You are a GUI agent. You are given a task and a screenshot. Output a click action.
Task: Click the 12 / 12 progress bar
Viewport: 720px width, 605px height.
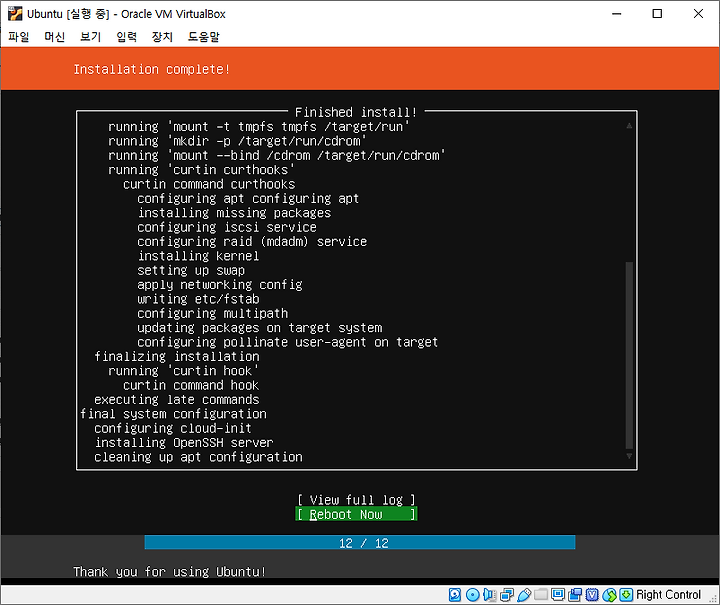click(x=360, y=543)
